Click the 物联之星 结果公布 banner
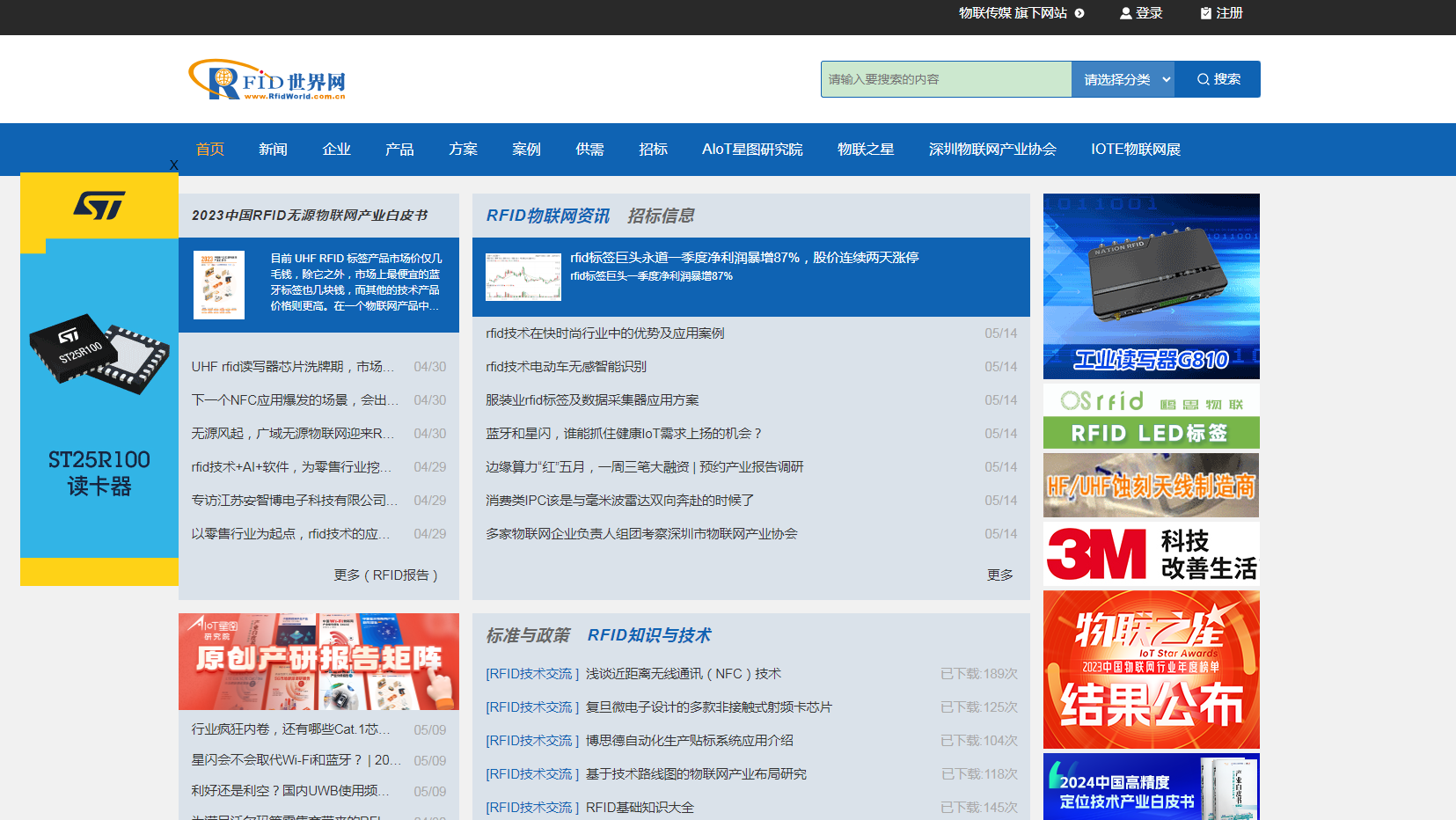 click(x=1152, y=670)
